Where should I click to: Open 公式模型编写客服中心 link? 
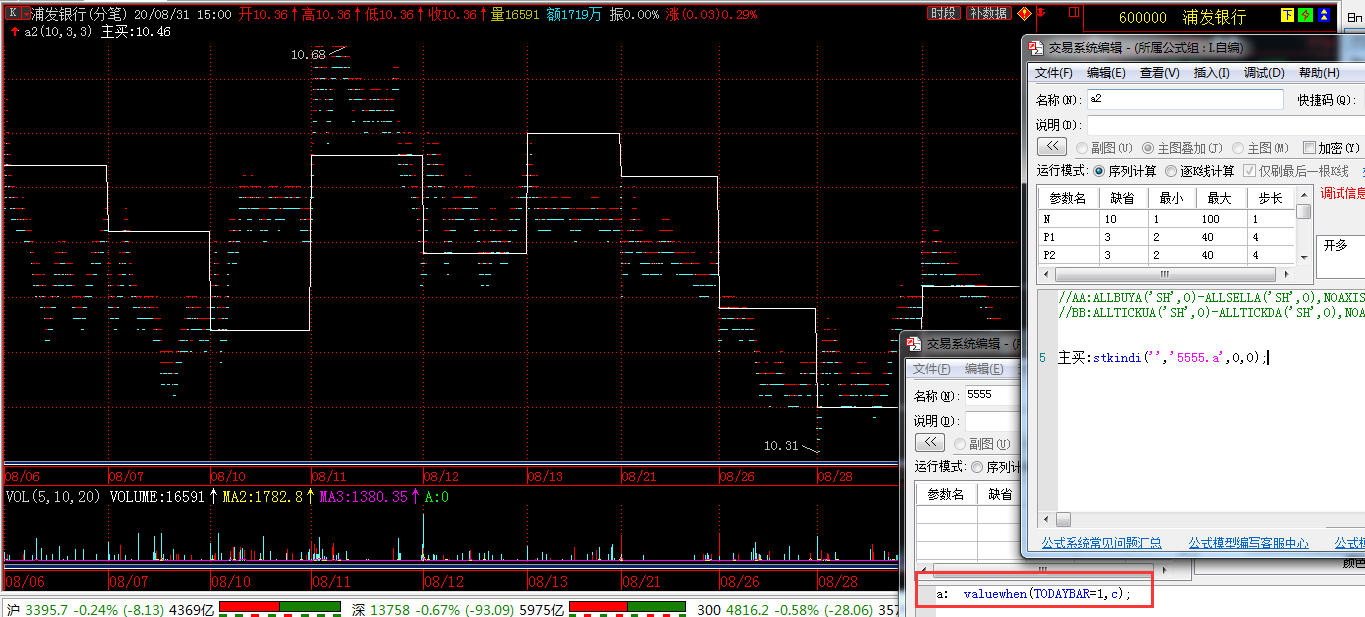pyautogui.click(x=1248, y=543)
